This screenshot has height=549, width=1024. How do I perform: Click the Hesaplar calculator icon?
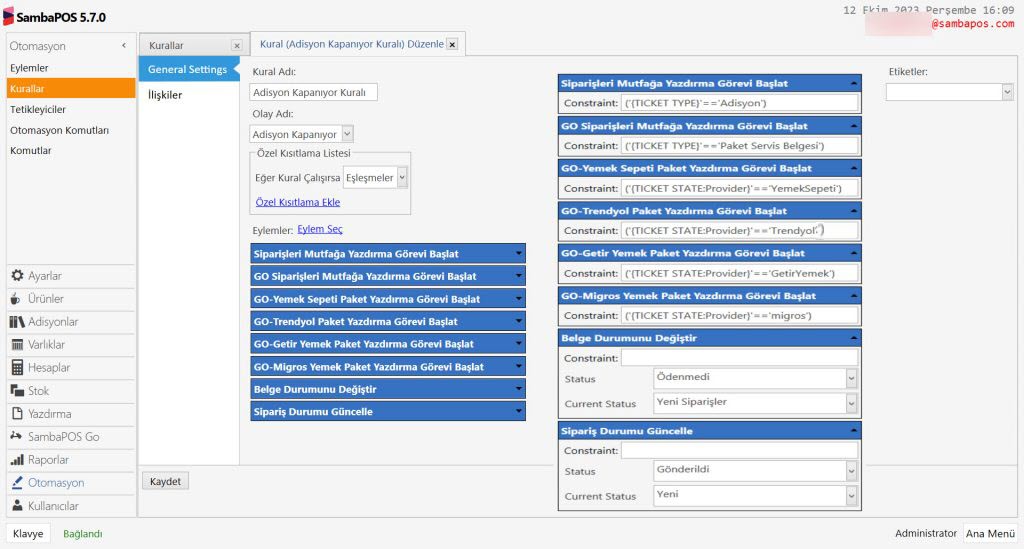coord(17,368)
